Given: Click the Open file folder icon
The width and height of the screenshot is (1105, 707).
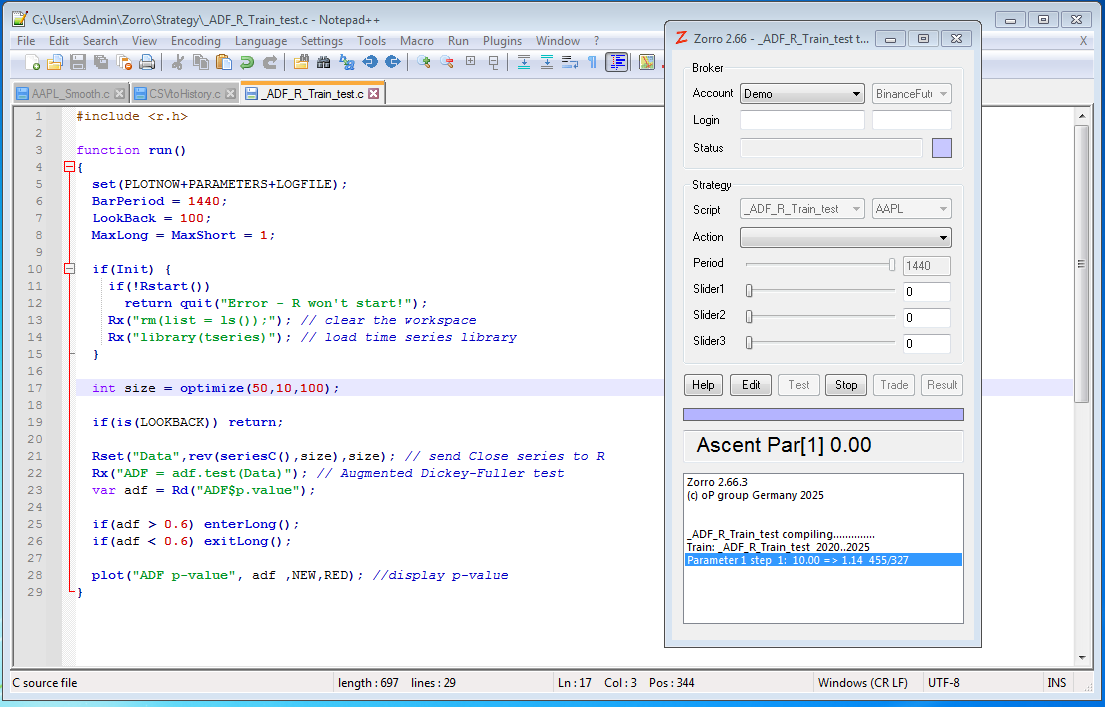Looking at the screenshot, I should (x=55, y=62).
